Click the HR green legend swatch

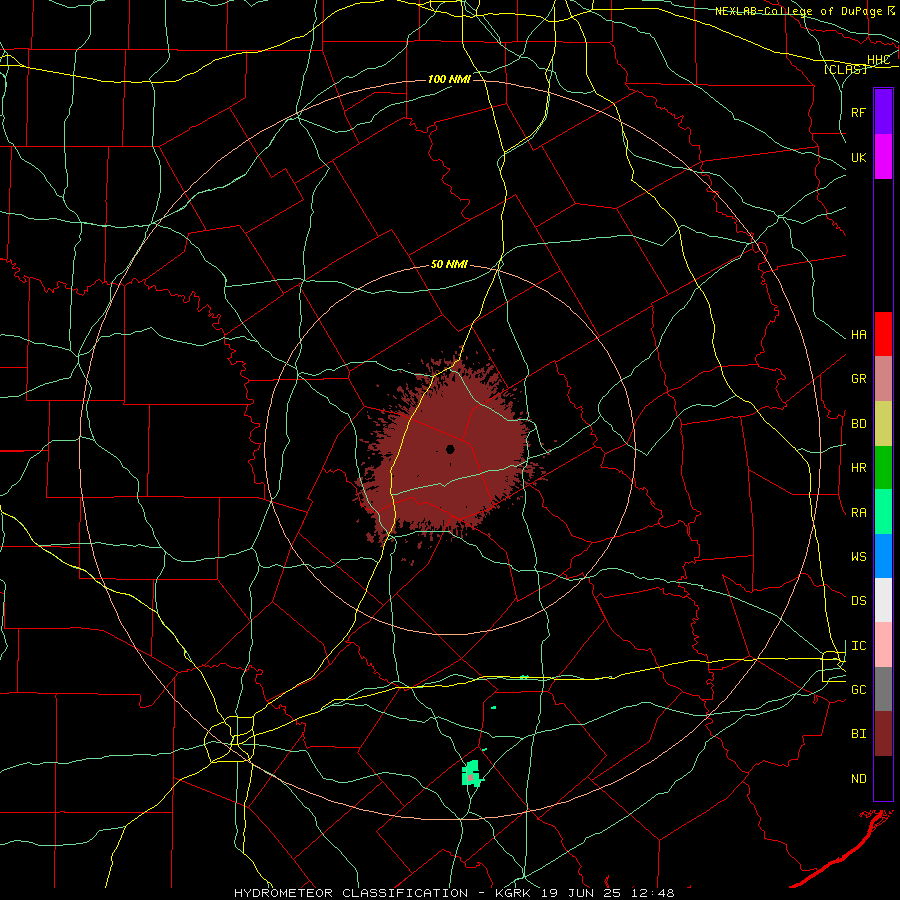(x=883, y=468)
